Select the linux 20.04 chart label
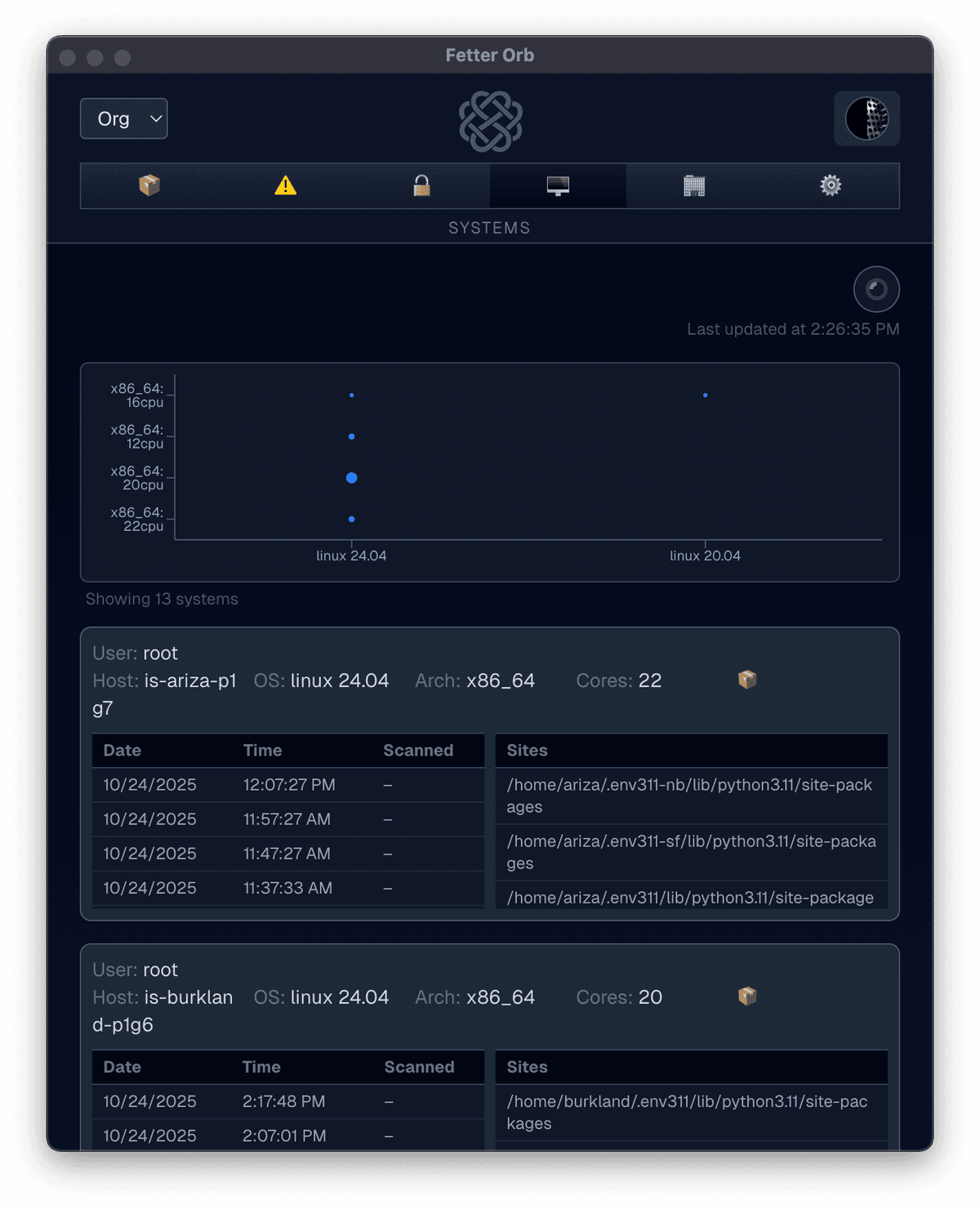Screen dimensions: 980x1209 click(x=705, y=555)
